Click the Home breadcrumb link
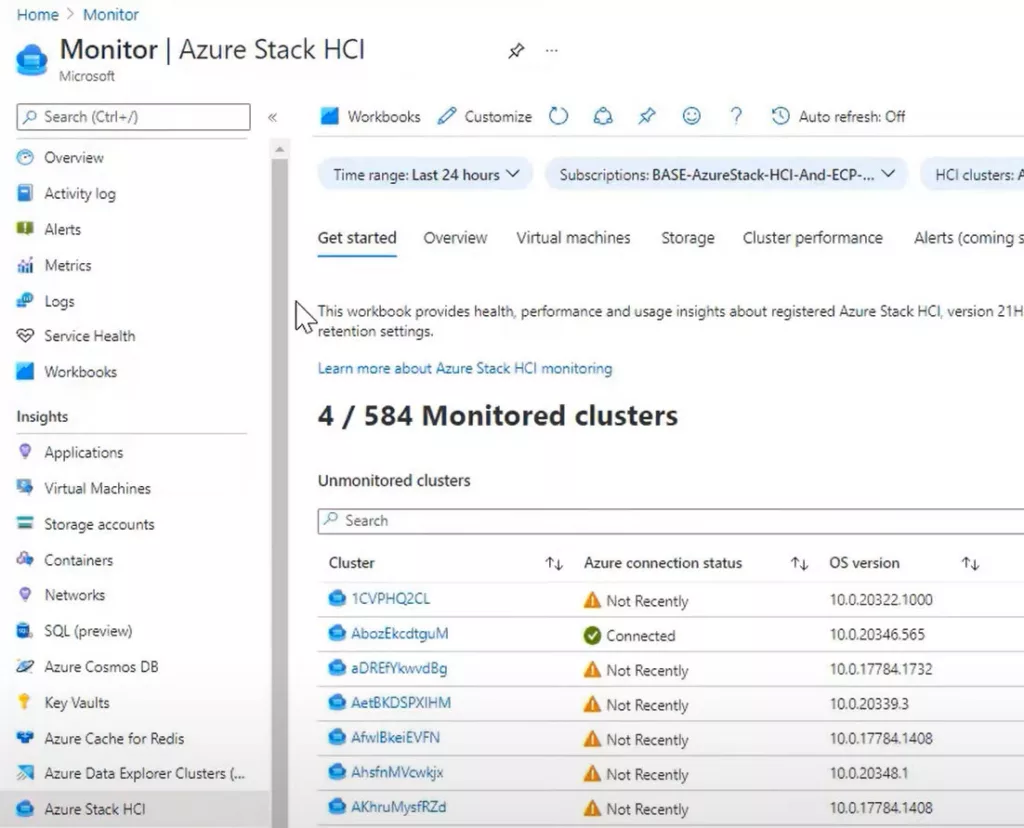 [37, 14]
